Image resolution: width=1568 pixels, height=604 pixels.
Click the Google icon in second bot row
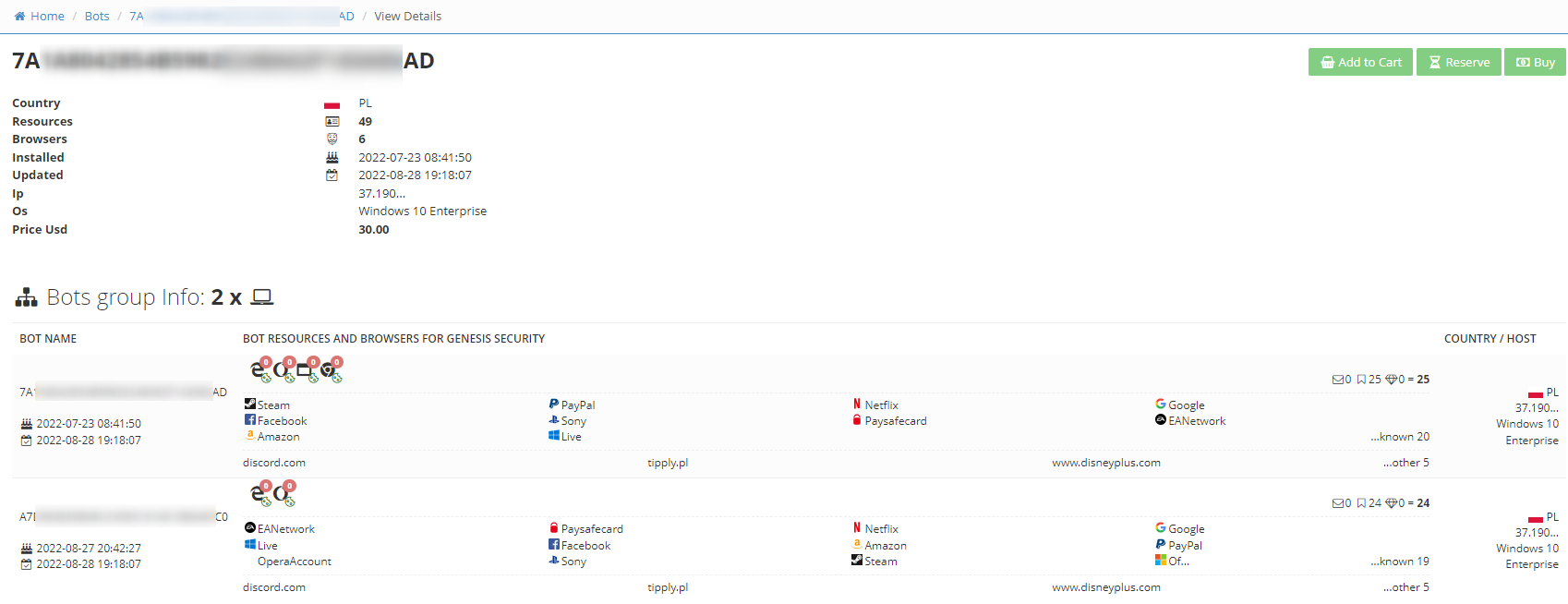coord(1161,527)
